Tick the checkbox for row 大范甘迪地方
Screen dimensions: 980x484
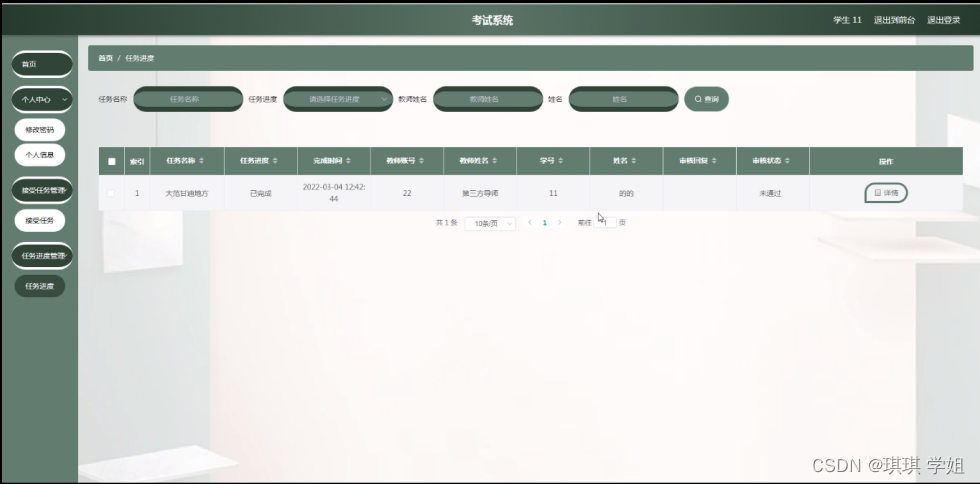(x=111, y=193)
